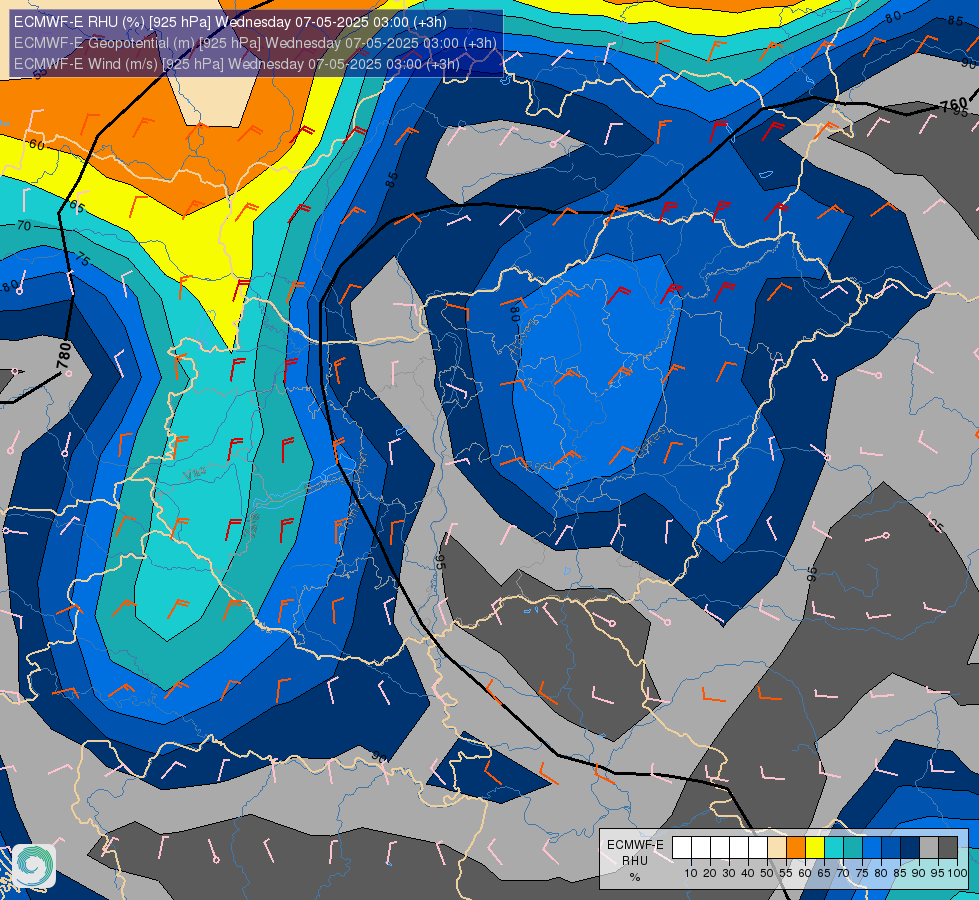This screenshot has width=979, height=900.
Task: Pick the bright blue 75-80% legend swatch
Action: pos(872,848)
